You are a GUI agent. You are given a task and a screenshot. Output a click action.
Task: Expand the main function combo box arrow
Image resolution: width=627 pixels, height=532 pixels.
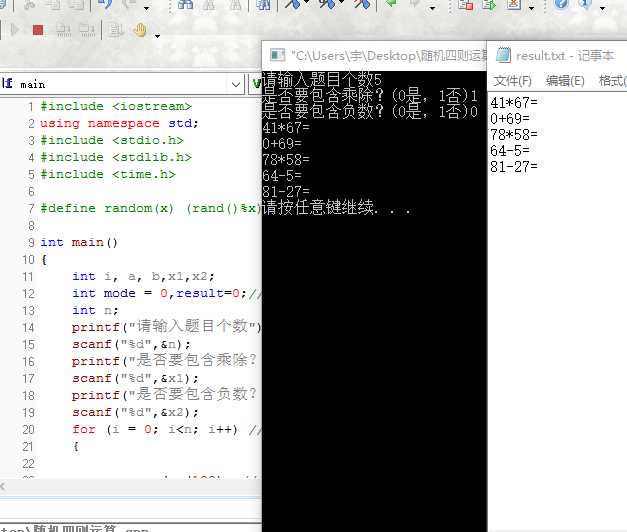[236, 84]
